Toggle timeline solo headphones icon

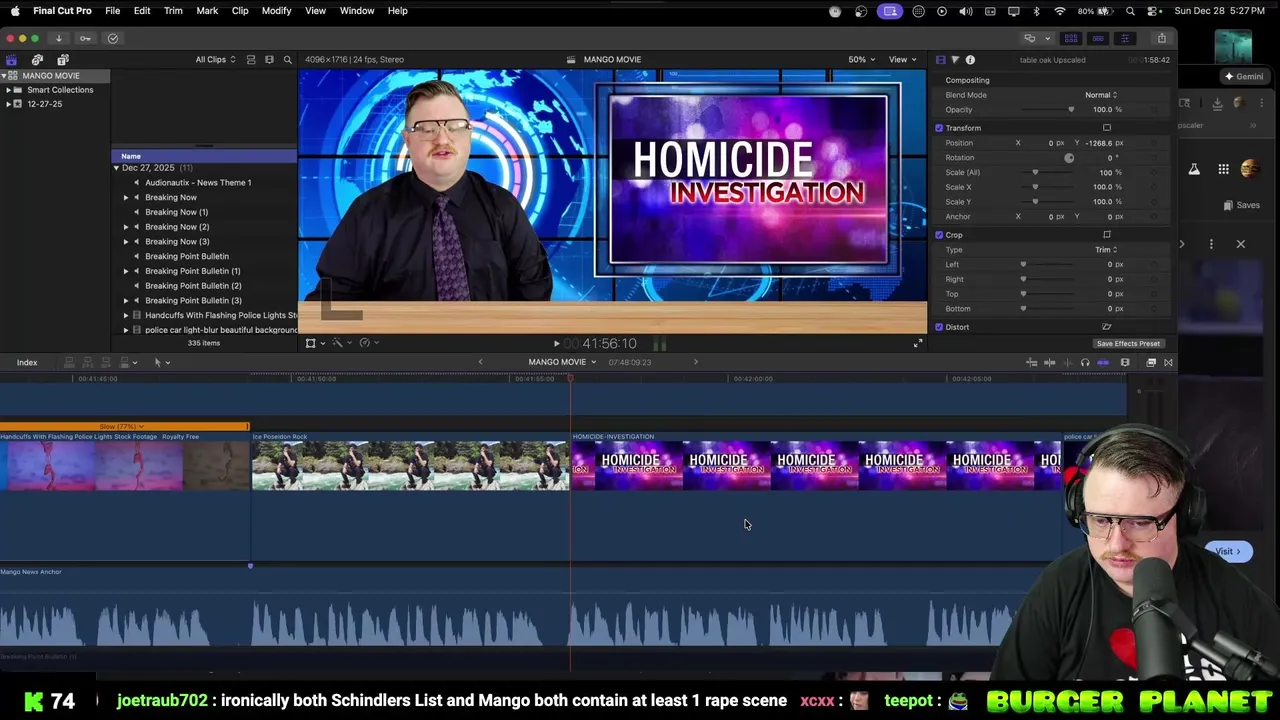(x=1085, y=362)
